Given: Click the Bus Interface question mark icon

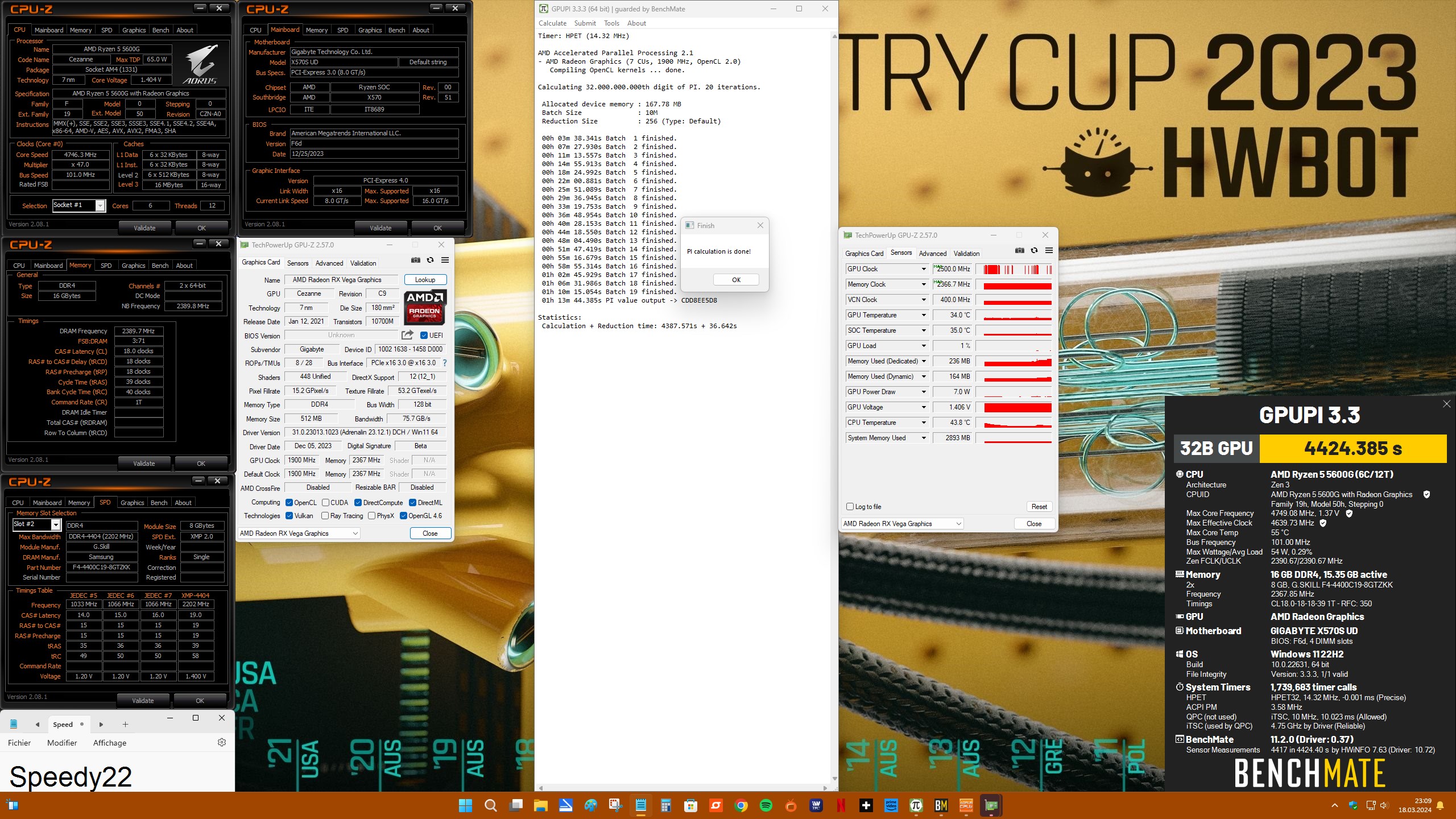Looking at the screenshot, I should click(445, 363).
